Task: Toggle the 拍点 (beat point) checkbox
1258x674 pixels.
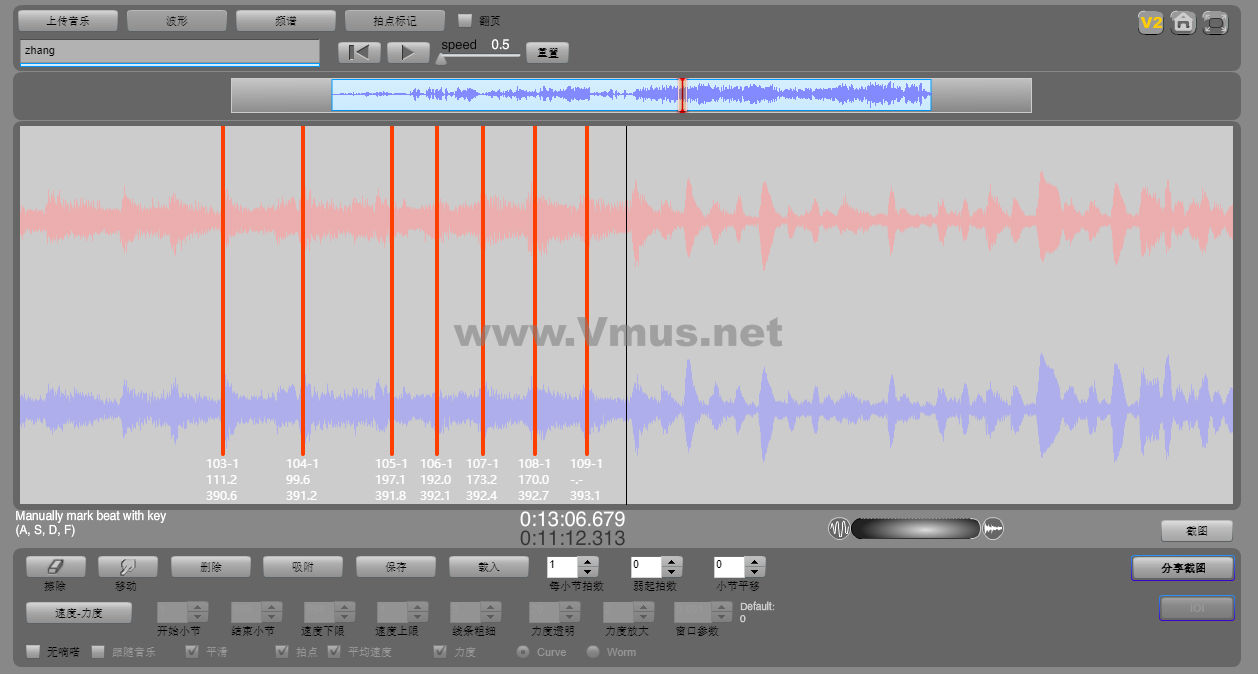Action: pos(282,652)
